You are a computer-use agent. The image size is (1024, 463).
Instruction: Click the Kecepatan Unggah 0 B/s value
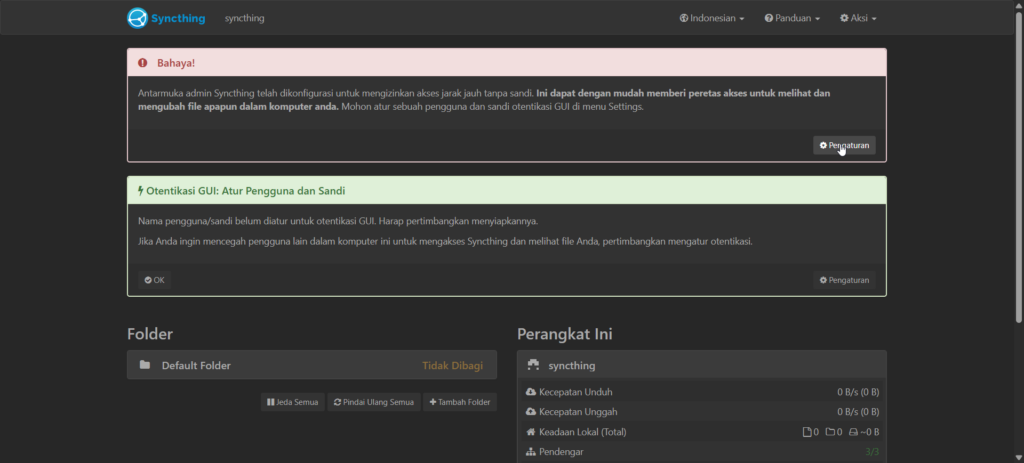click(x=858, y=412)
